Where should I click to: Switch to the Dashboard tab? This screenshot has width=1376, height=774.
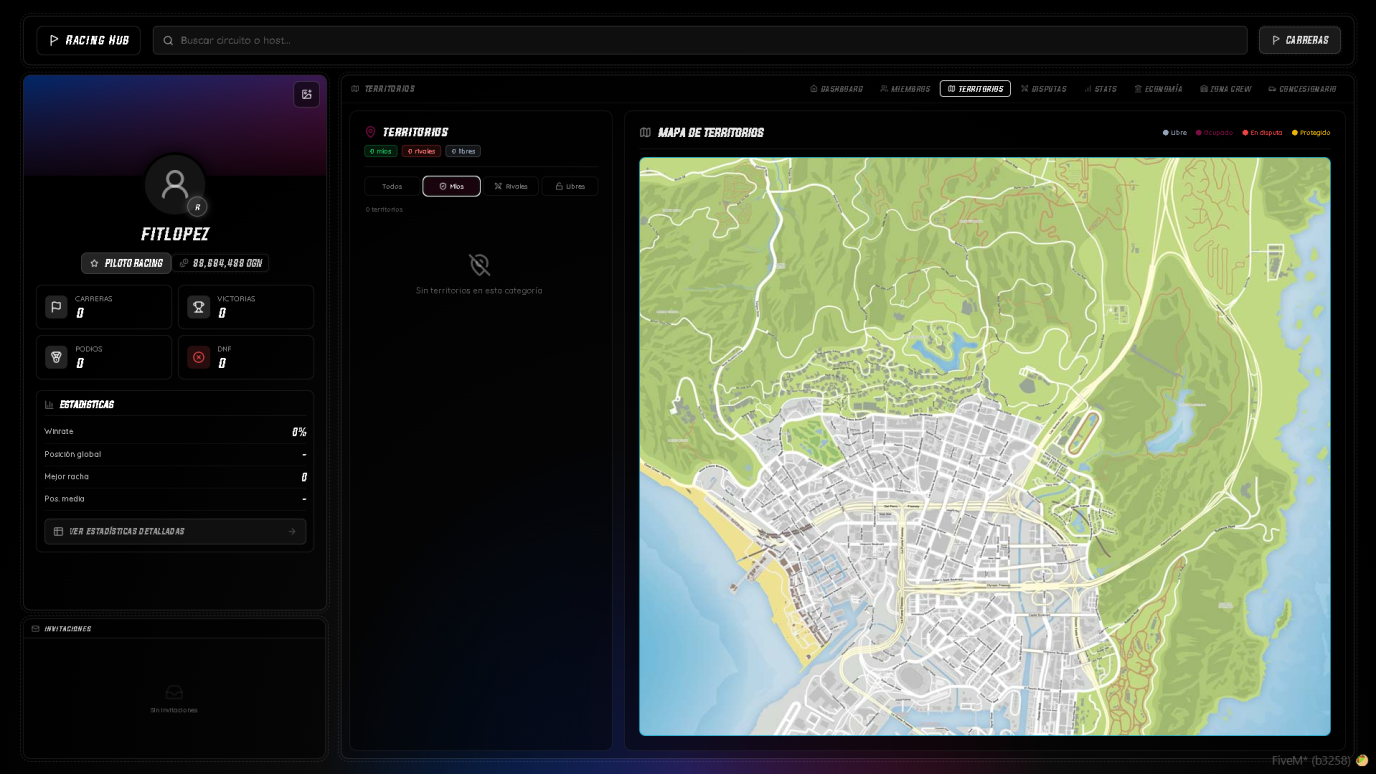coord(836,89)
